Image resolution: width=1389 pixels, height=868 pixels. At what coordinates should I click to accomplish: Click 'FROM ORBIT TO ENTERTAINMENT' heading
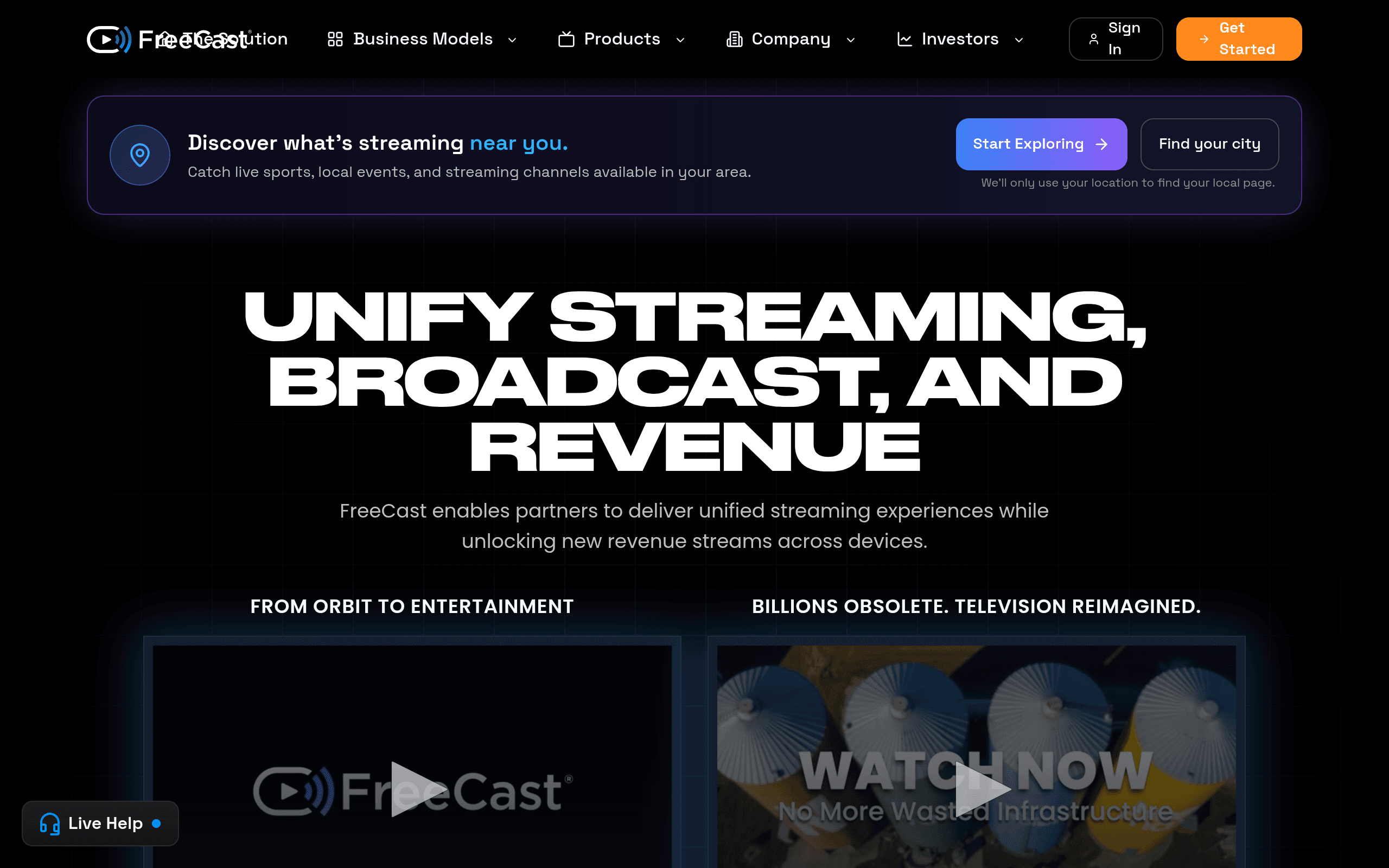tap(412, 606)
